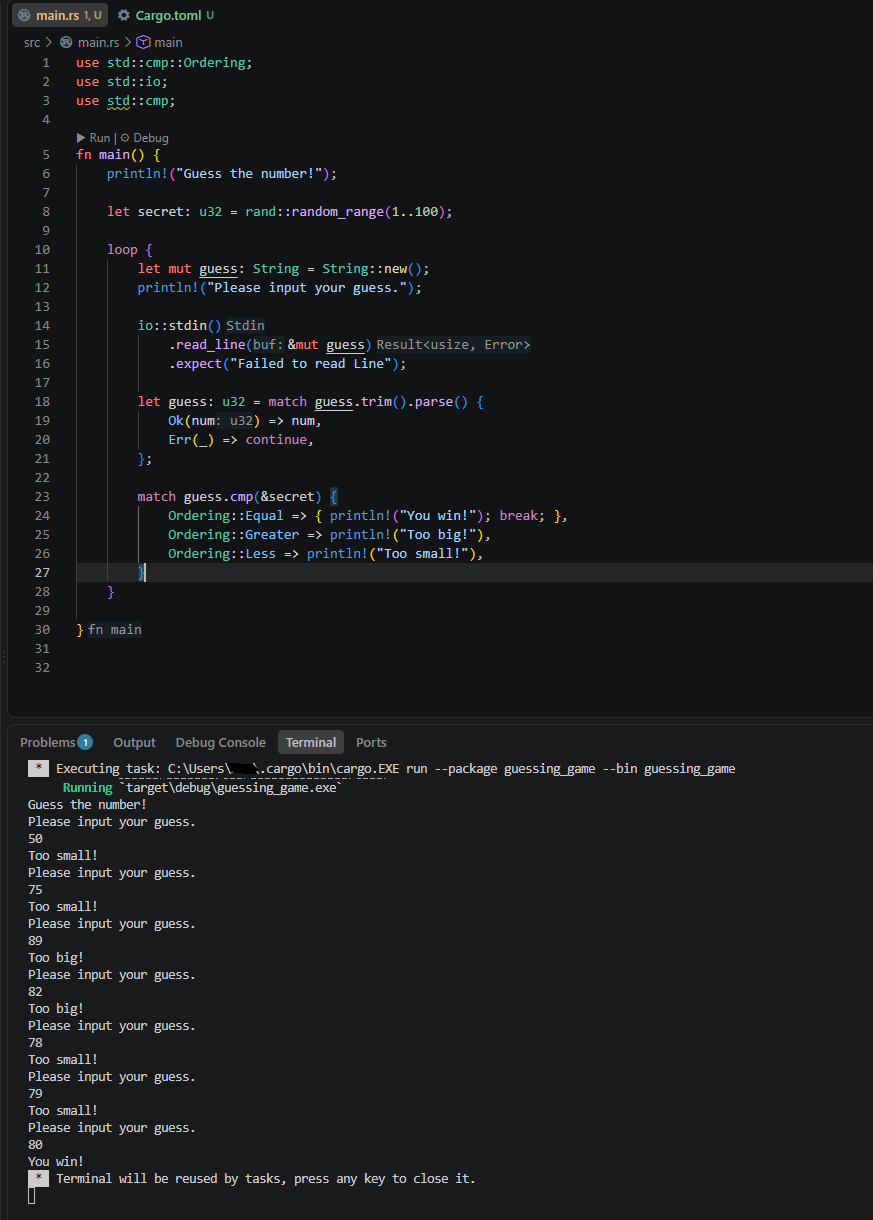Click the guess '78' in terminal
Viewport: 873px width, 1220px height.
click(36, 1043)
